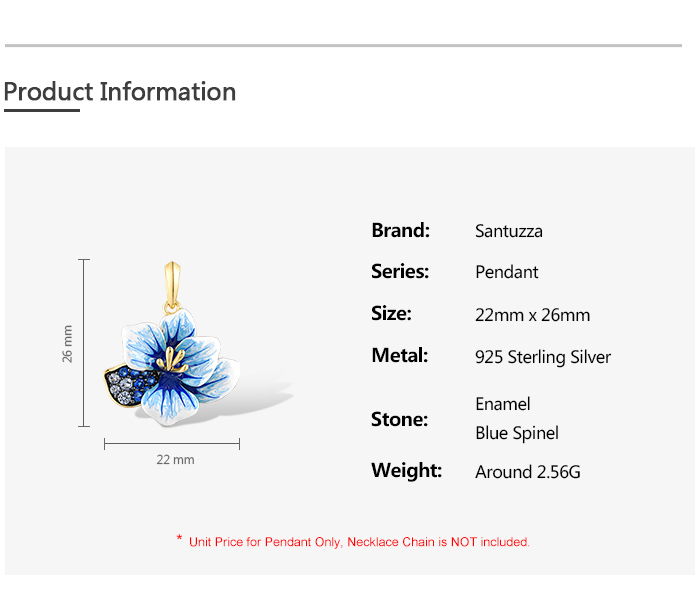Image resolution: width=700 pixels, height=615 pixels.
Task: Click the Size label
Action: point(391,314)
